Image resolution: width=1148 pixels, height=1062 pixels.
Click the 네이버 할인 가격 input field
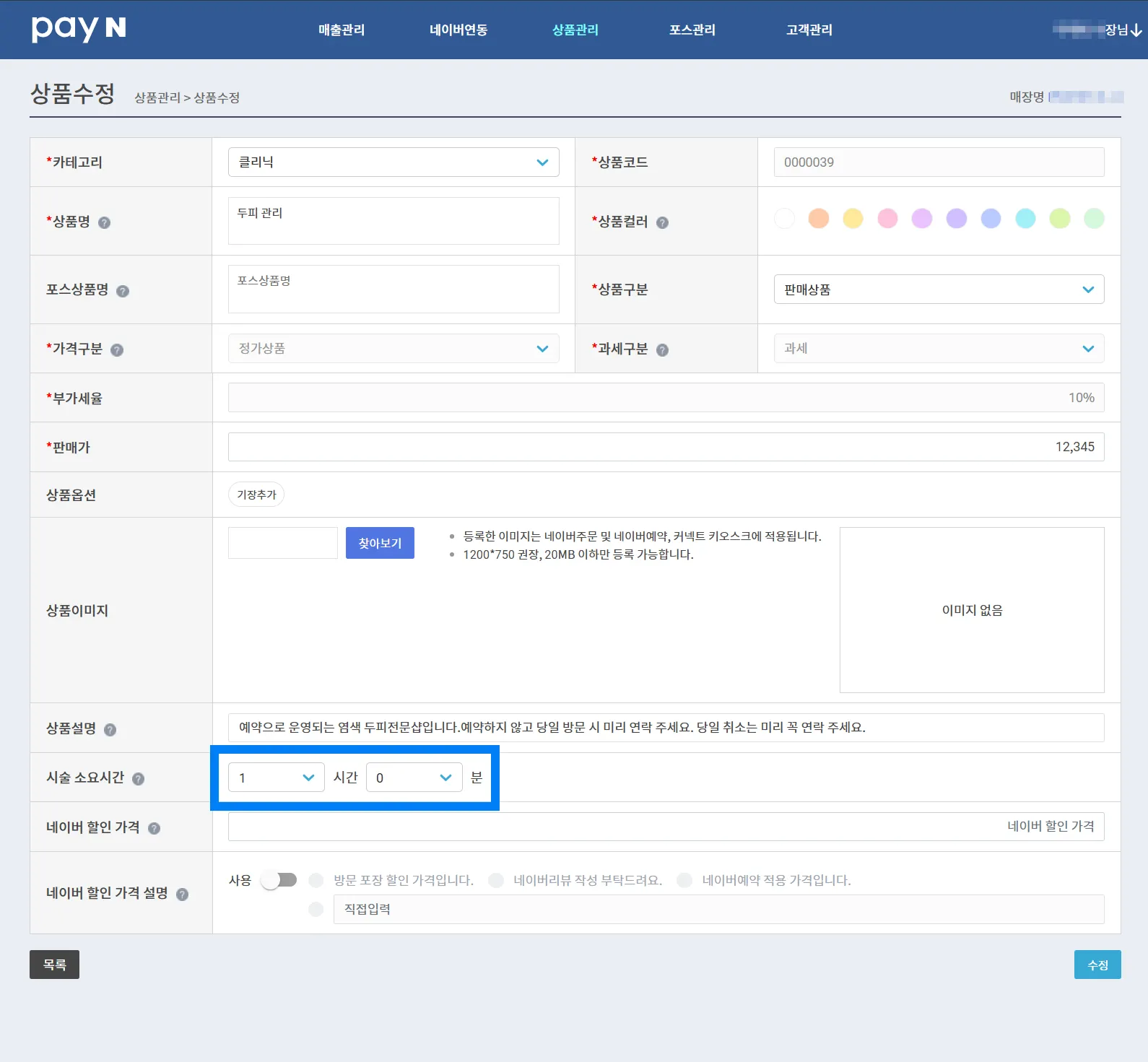pos(666,827)
